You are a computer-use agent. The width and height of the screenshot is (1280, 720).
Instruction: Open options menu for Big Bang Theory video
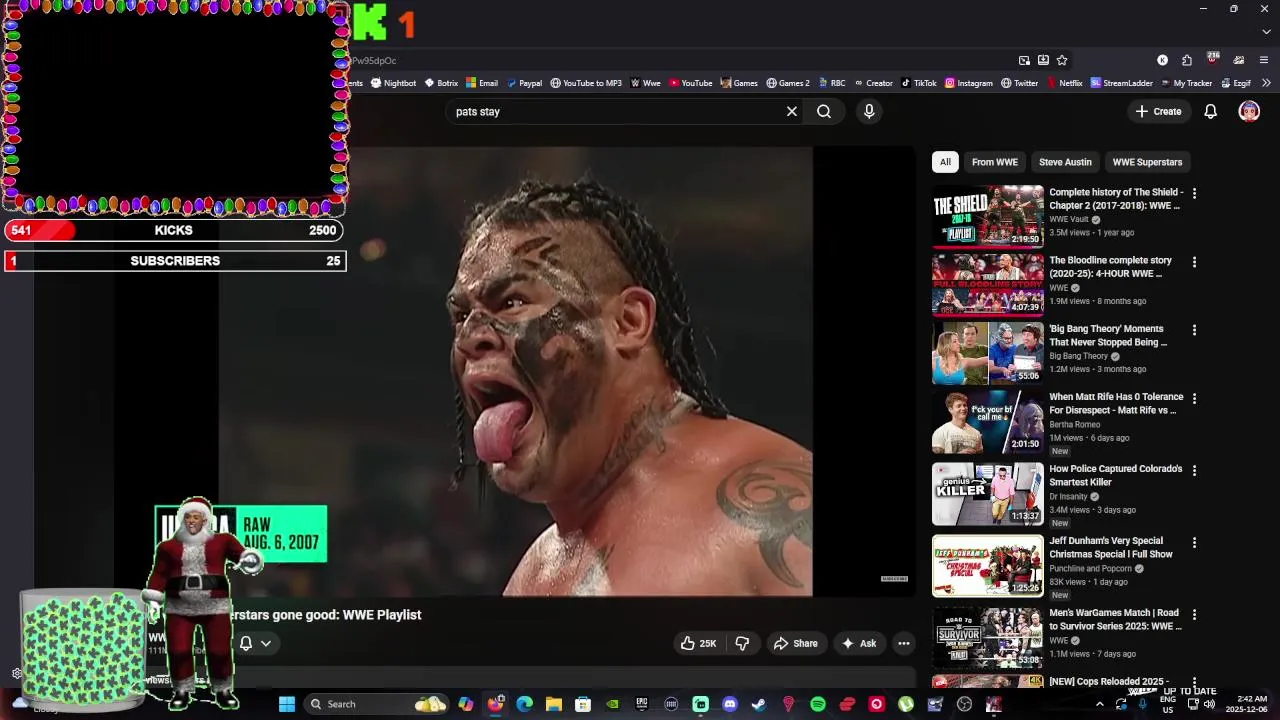tap(1194, 330)
